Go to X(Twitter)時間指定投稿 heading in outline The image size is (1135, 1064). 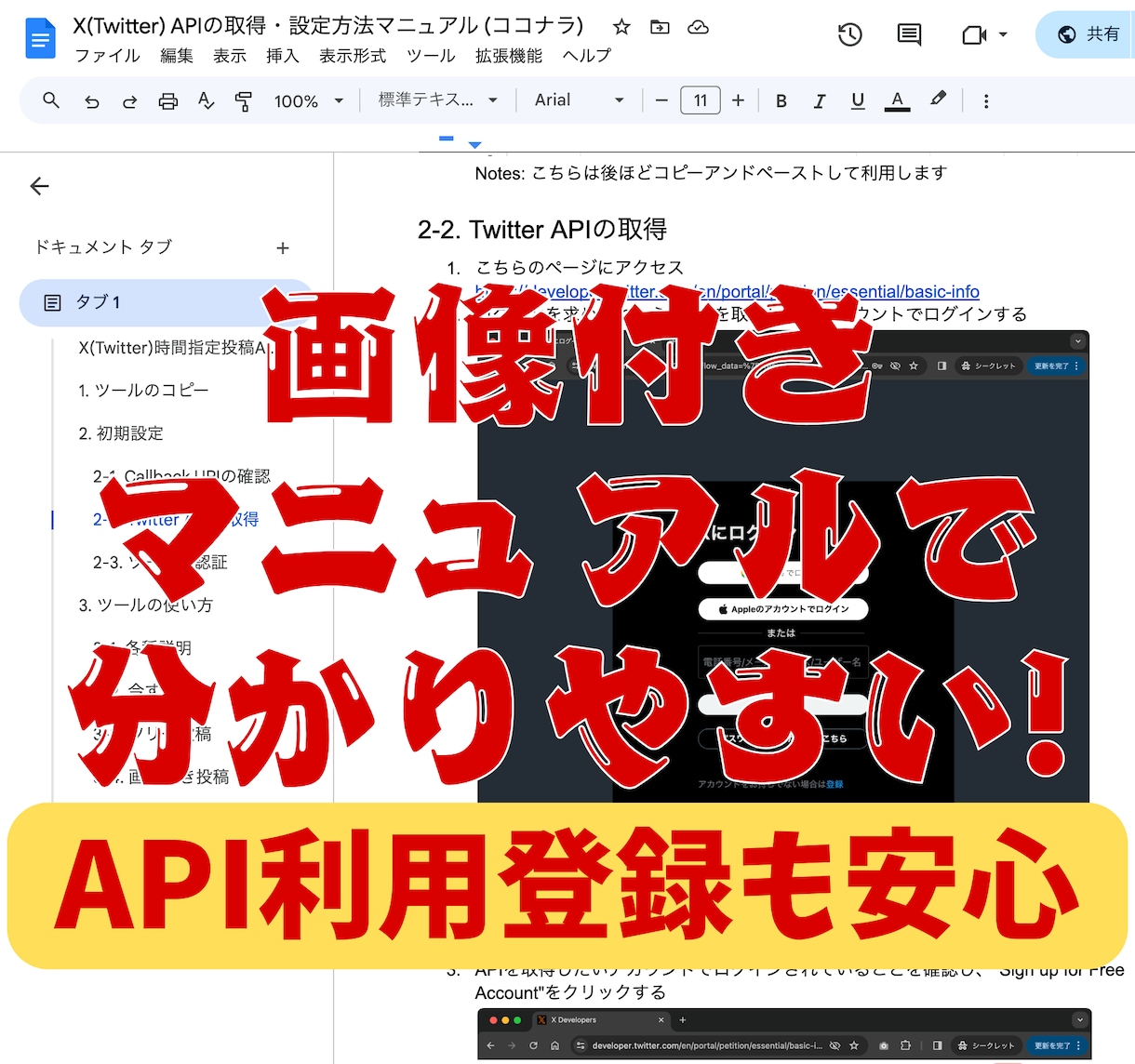tap(175, 348)
